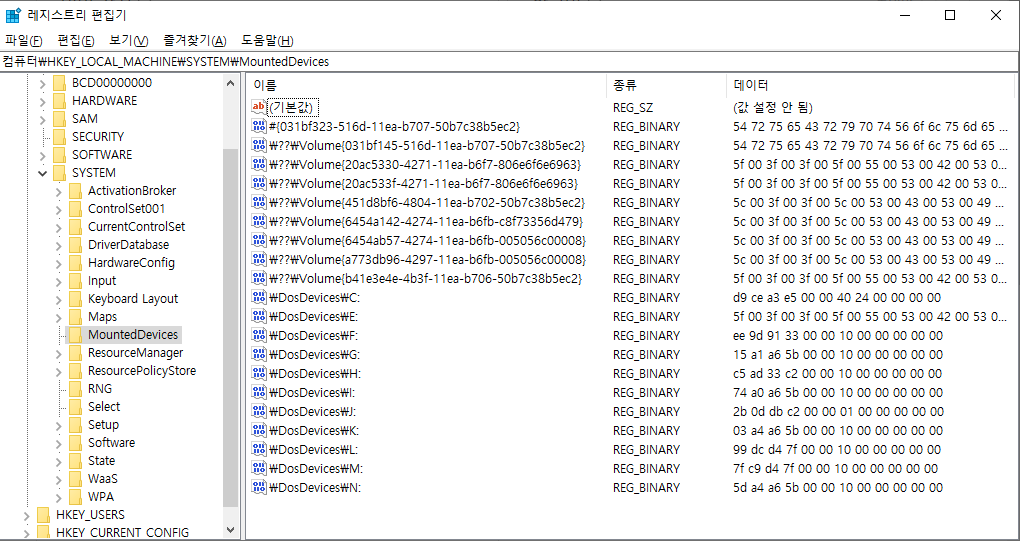Click binary icon of Volume{20ac5330-4271-11ea-b6f7-806e6f6e6963}
This screenshot has height=541, width=1020.
click(259, 164)
